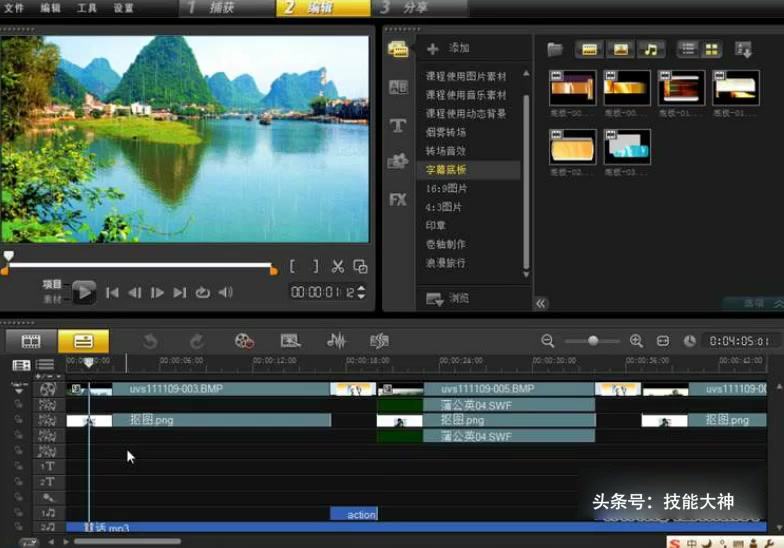Step to previous frame

click(134, 292)
